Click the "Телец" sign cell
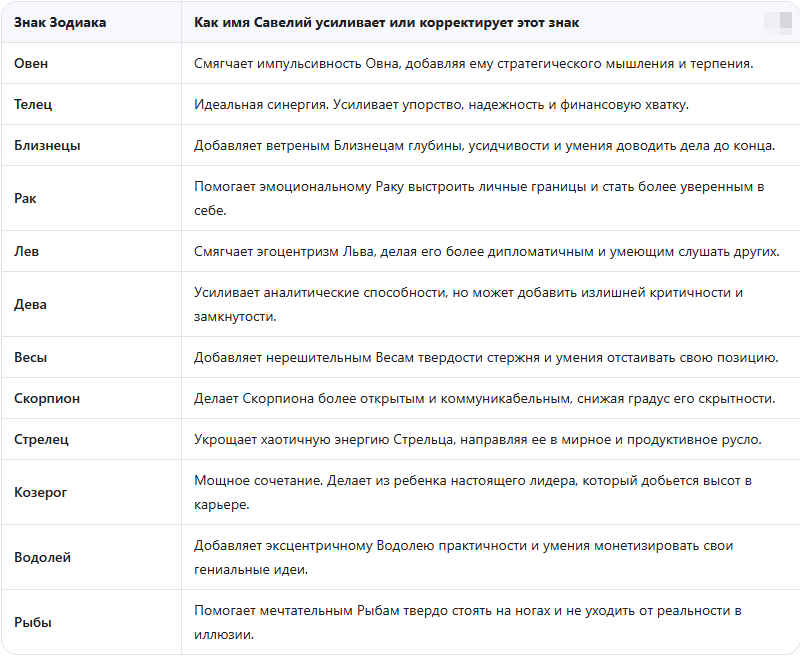The image size is (800, 656). (x=33, y=104)
